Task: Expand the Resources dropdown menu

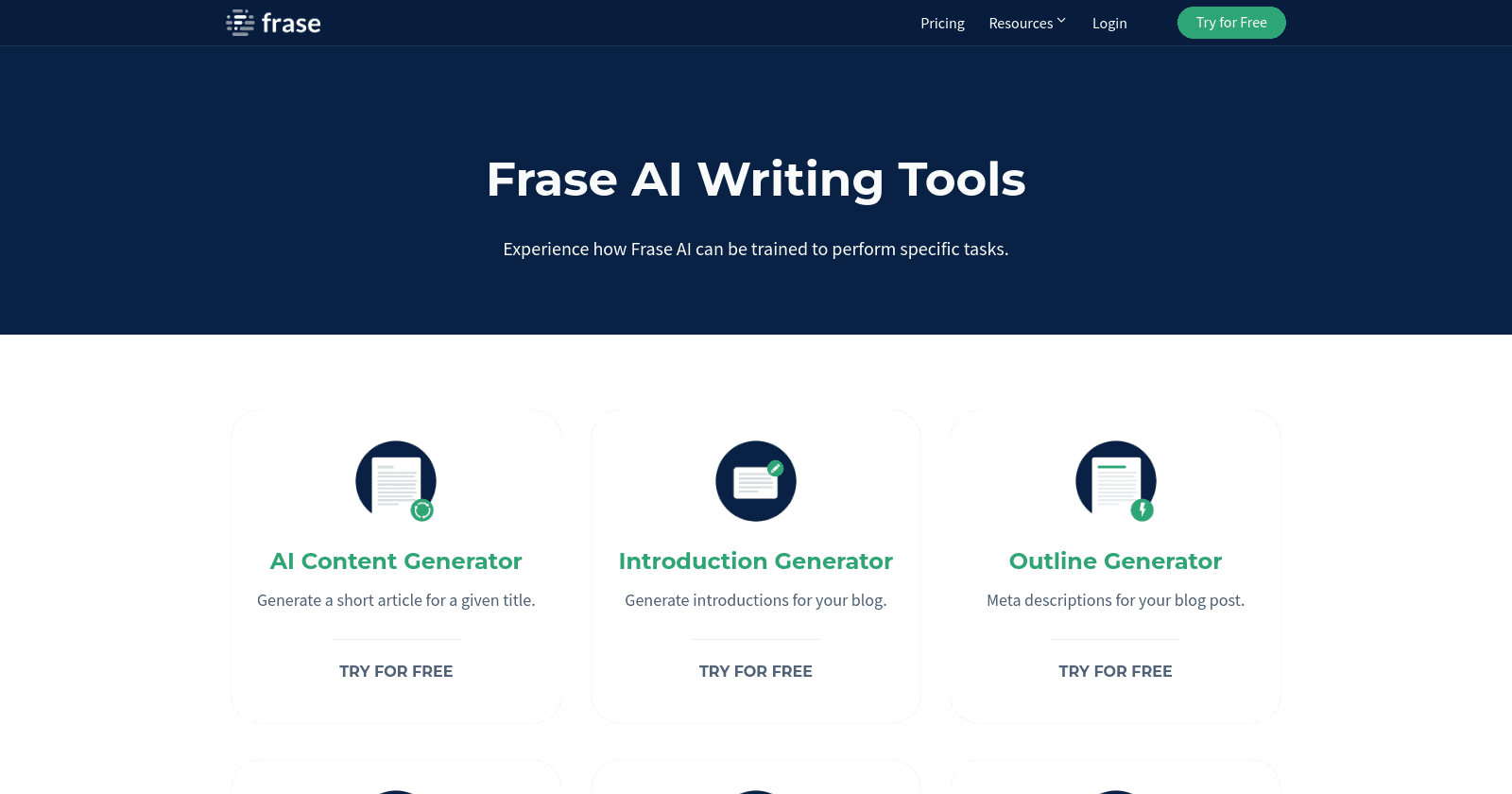Action: (1027, 24)
